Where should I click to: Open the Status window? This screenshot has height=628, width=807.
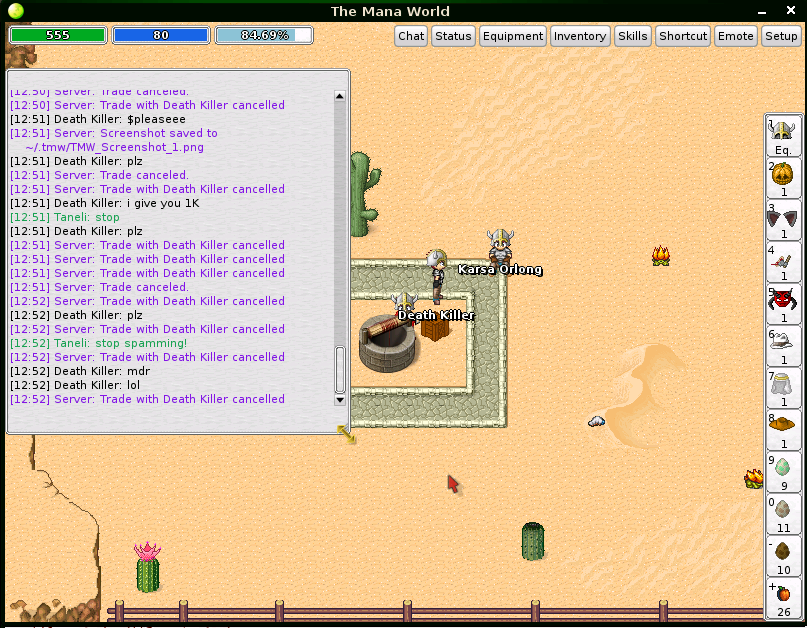point(453,36)
